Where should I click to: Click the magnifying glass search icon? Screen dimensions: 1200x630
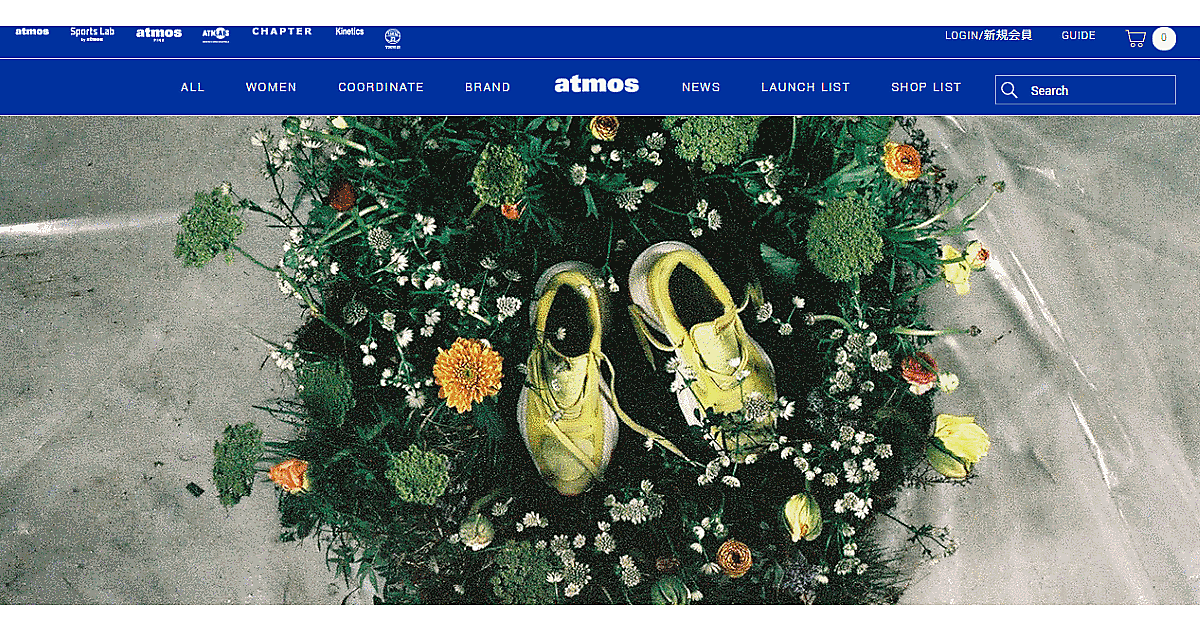pos(1009,90)
